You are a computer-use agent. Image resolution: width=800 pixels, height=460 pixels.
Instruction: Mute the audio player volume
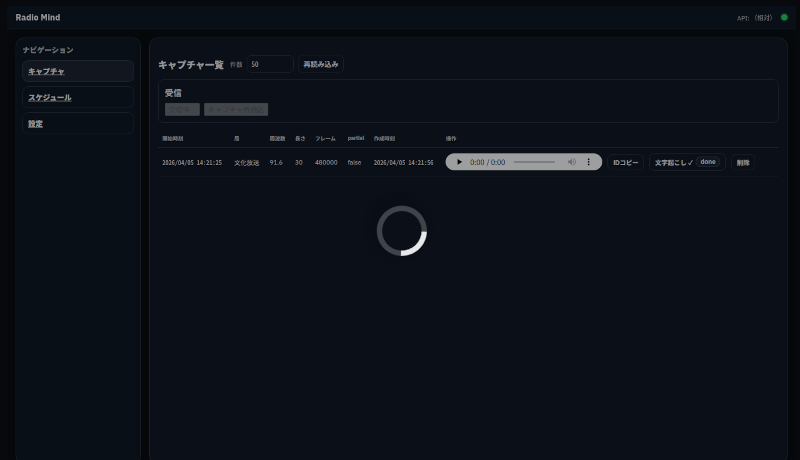(572, 162)
